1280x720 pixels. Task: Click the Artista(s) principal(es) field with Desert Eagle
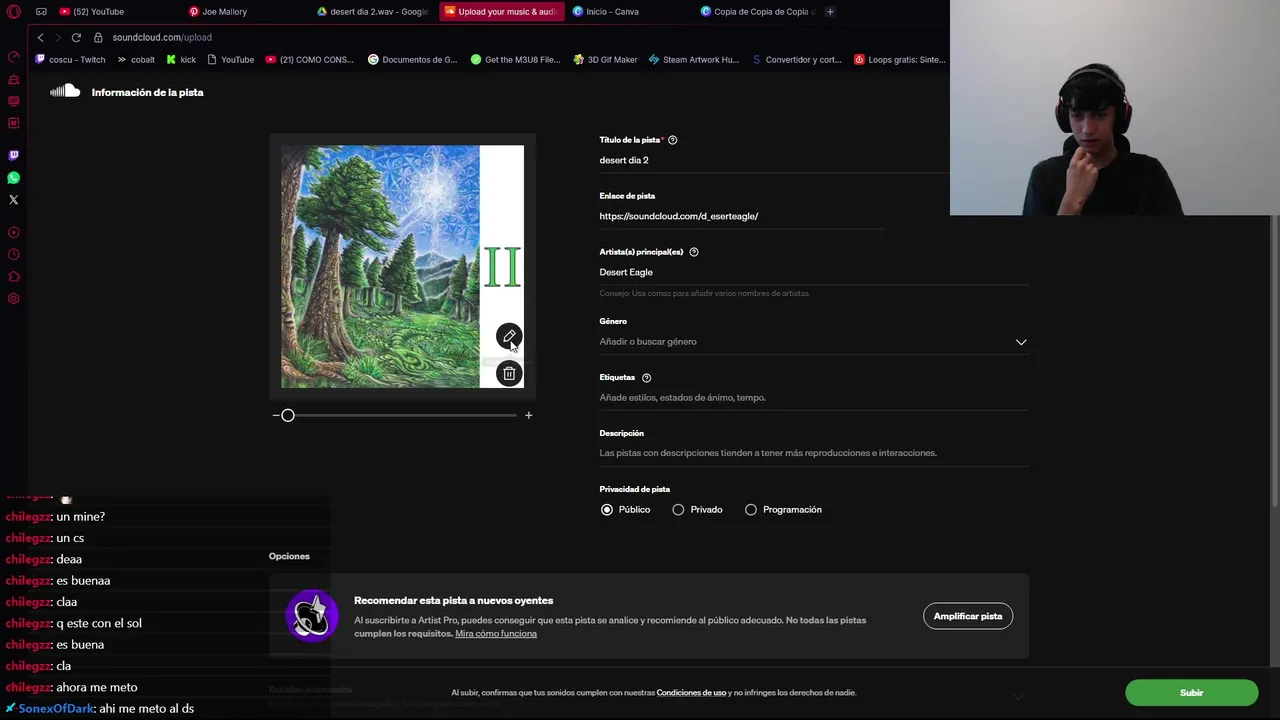(x=814, y=272)
